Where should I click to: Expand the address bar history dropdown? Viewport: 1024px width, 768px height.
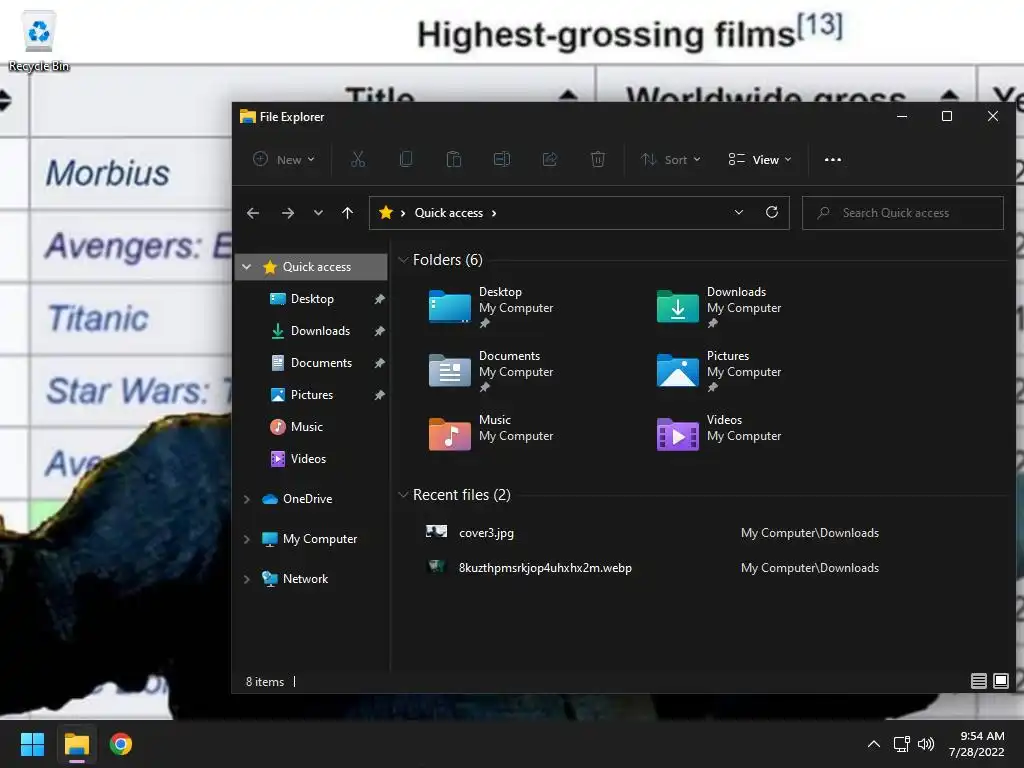[739, 212]
